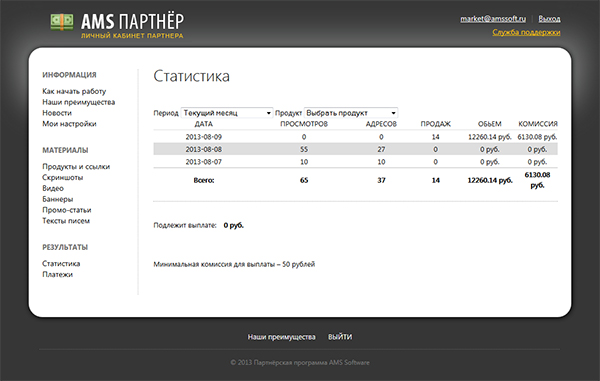600x381 pixels.
Task: Open Промо-статьи section
Action: pos(67,210)
